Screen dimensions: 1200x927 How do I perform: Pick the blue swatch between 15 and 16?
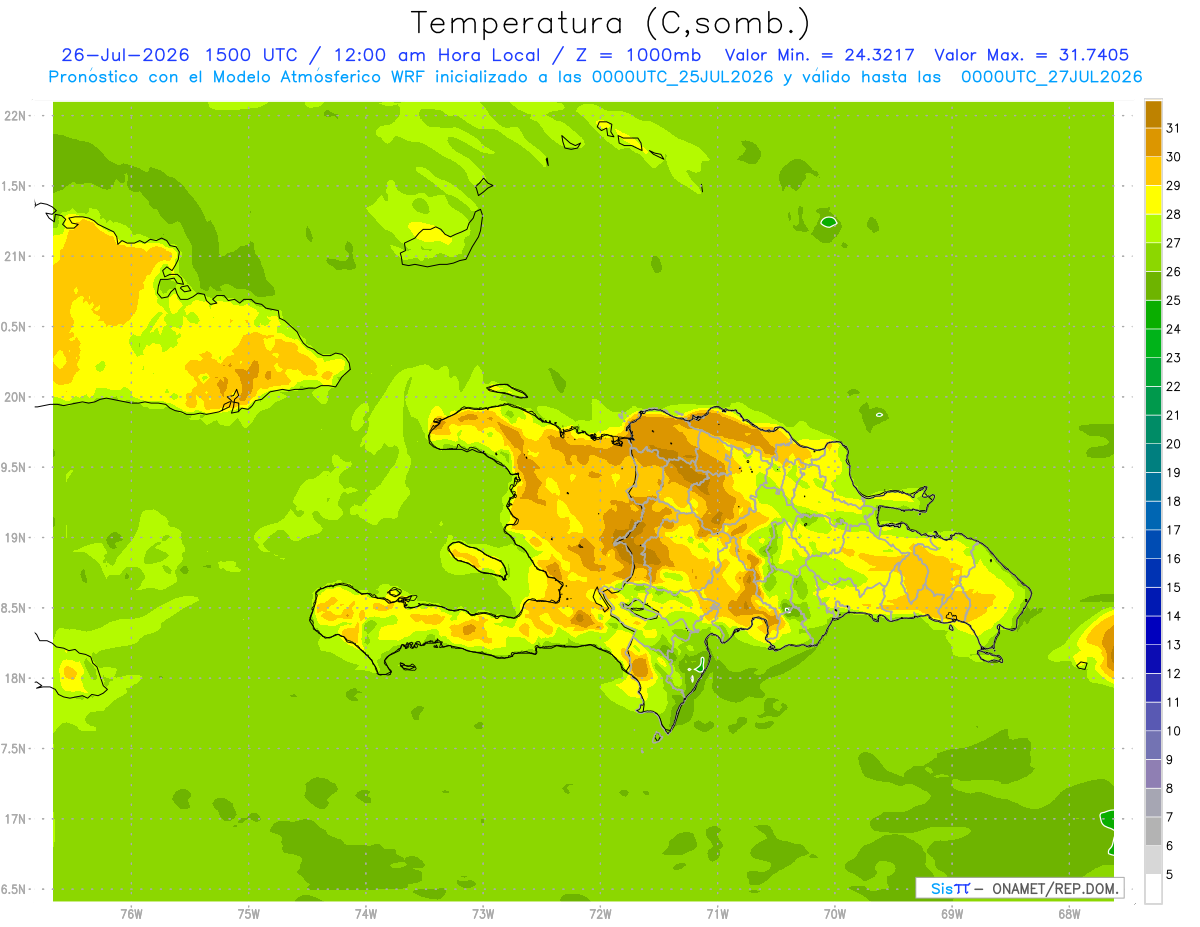point(1153,573)
